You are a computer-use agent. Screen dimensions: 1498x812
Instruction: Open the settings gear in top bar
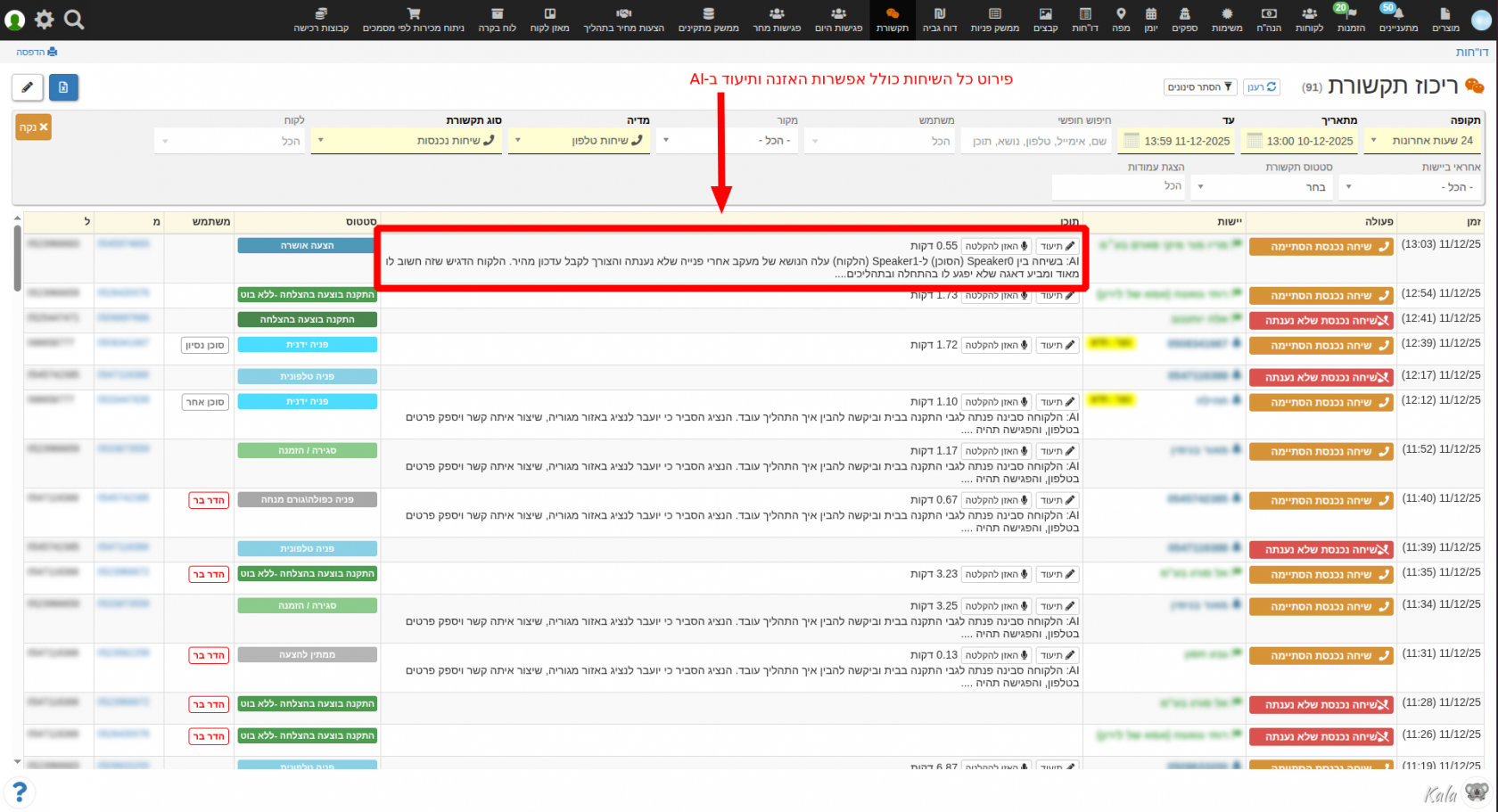click(44, 19)
